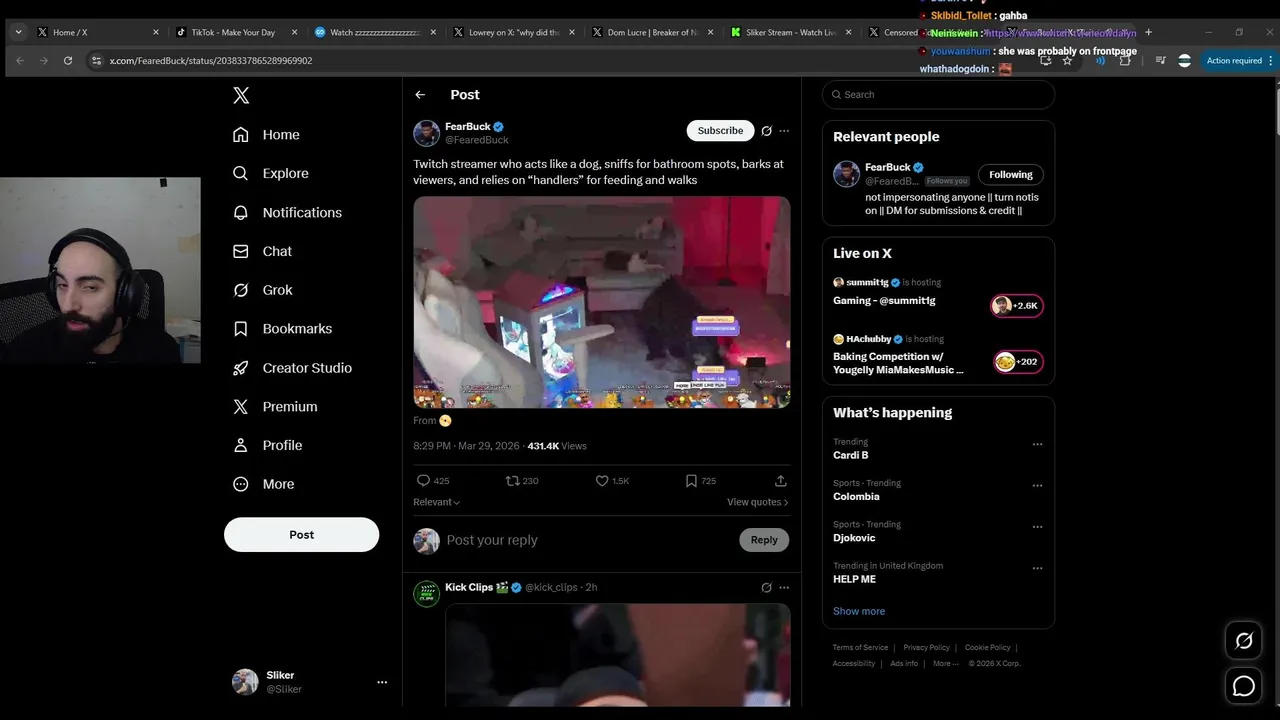Click Show more under What's happening
The height and width of the screenshot is (720, 1280).
[859, 611]
